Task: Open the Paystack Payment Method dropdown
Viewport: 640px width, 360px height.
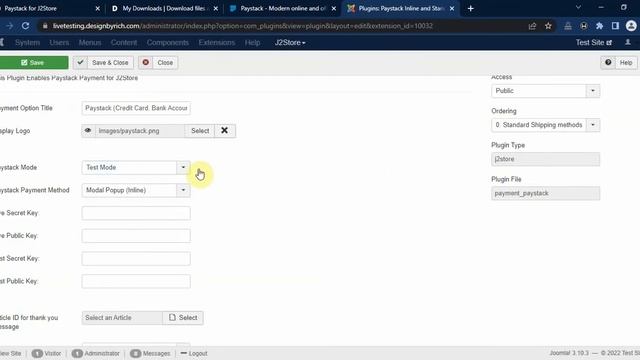Action: (136, 190)
